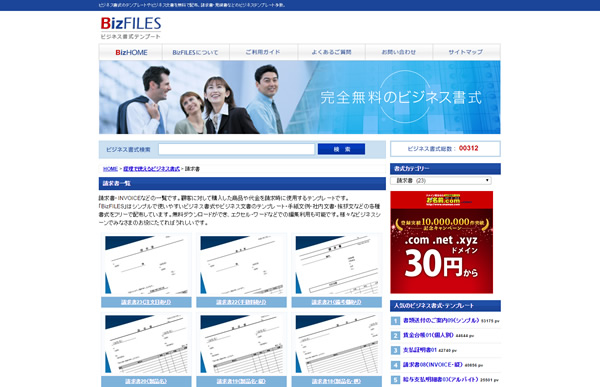Click the rank 5 number badge
Screen dimensions: 600x387
click(x=395, y=380)
